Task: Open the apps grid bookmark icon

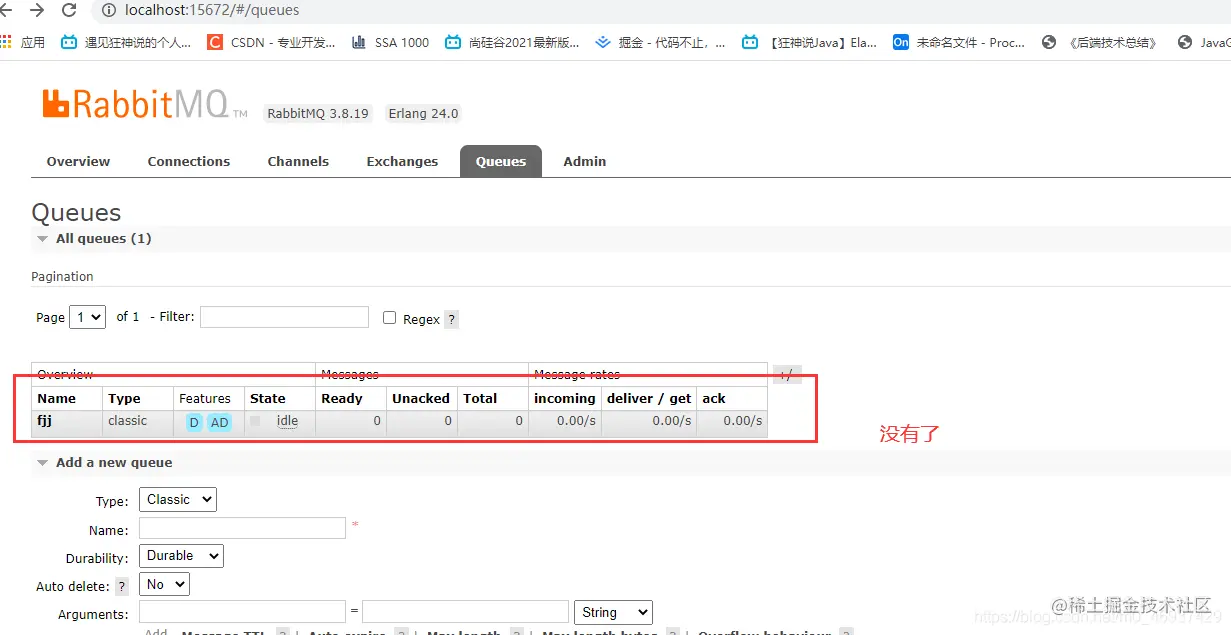Action: [6, 42]
